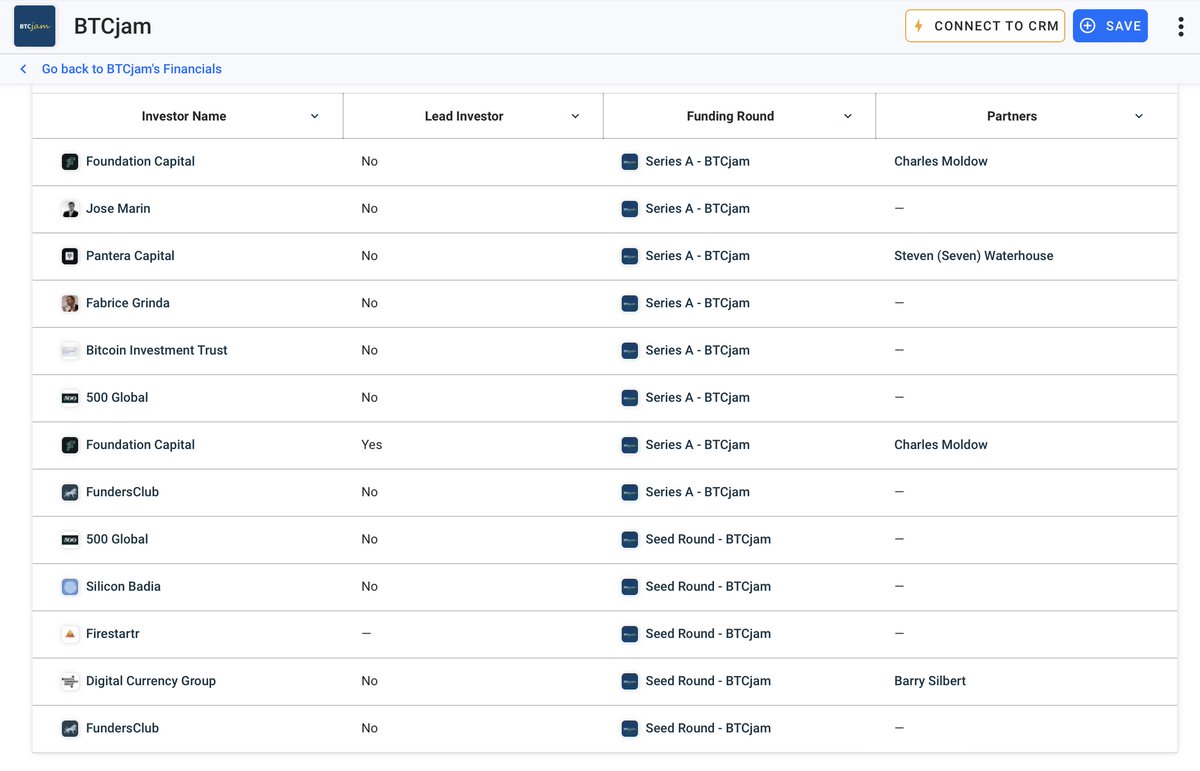Open the Partners column dropdown arrow
The image size is (1200, 771).
tap(1139, 116)
